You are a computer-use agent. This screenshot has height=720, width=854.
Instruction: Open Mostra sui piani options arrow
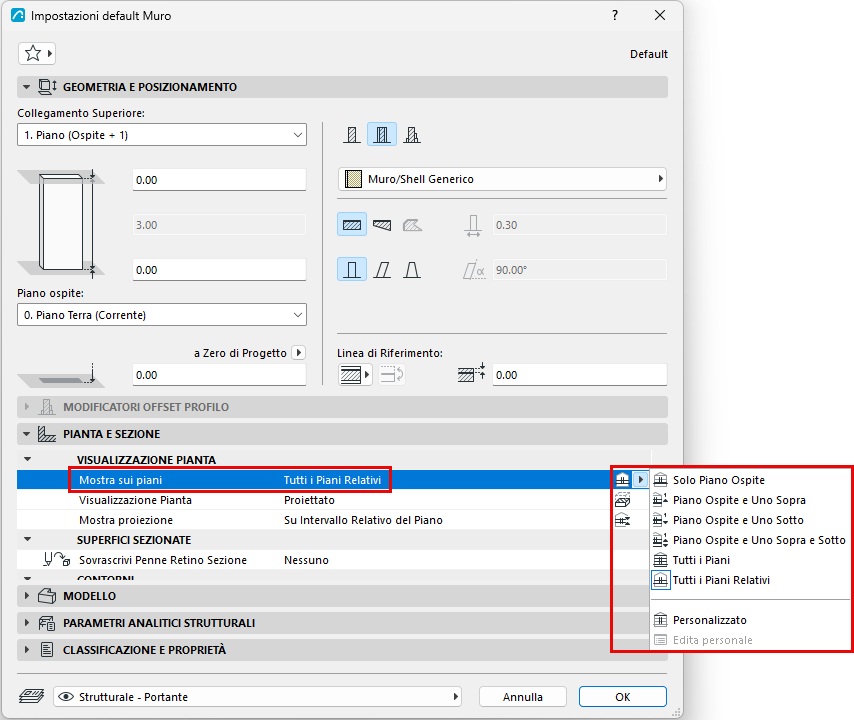pos(640,480)
